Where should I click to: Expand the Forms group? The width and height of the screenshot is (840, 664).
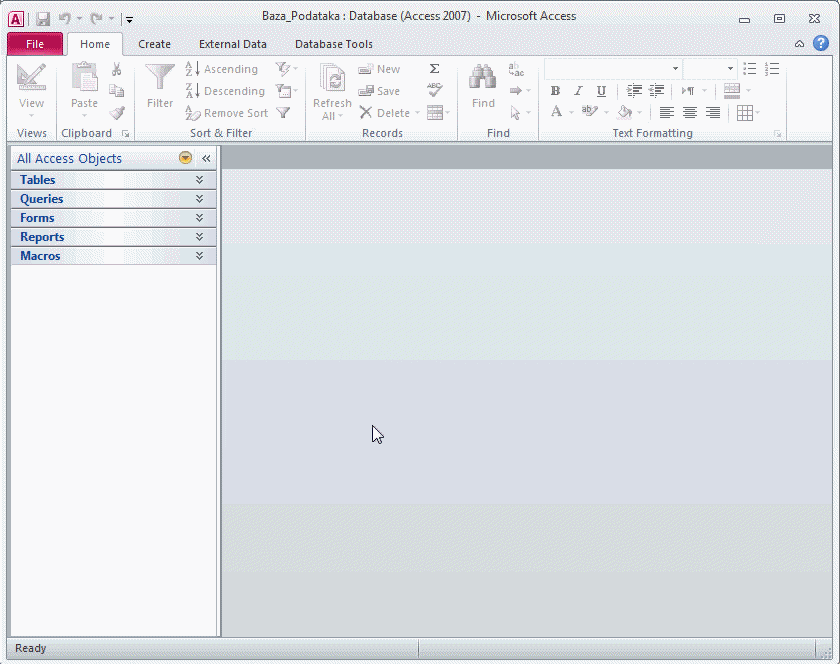pyautogui.click(x=113, y=218)
